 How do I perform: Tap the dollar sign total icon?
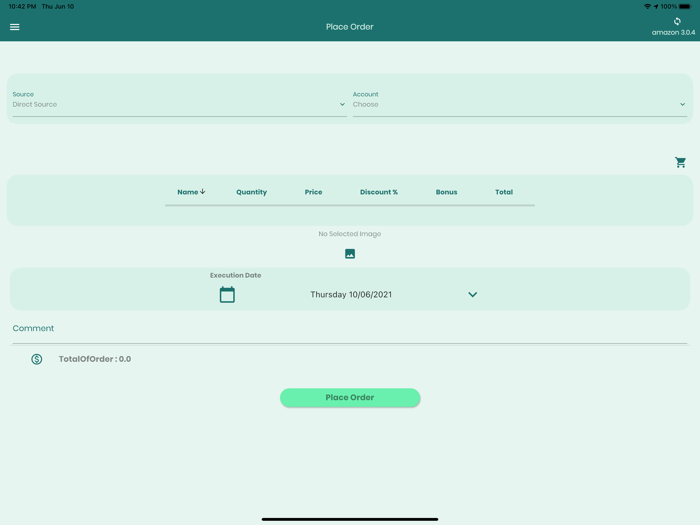37,359
